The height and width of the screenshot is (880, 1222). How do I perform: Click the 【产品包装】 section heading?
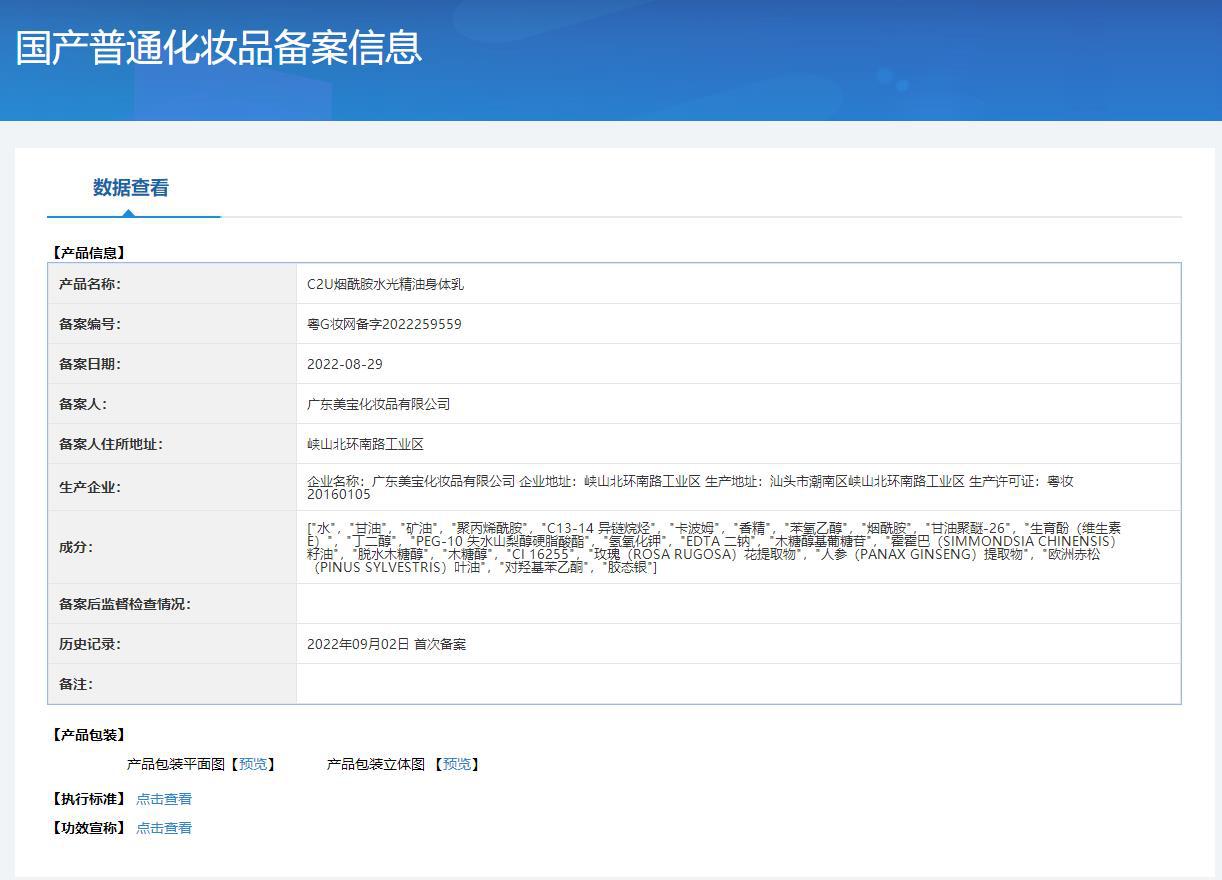[x=88, y=735]
